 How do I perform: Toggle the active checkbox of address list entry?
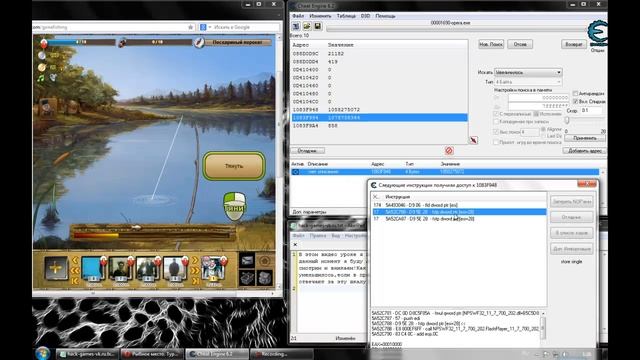coord(296,172)
